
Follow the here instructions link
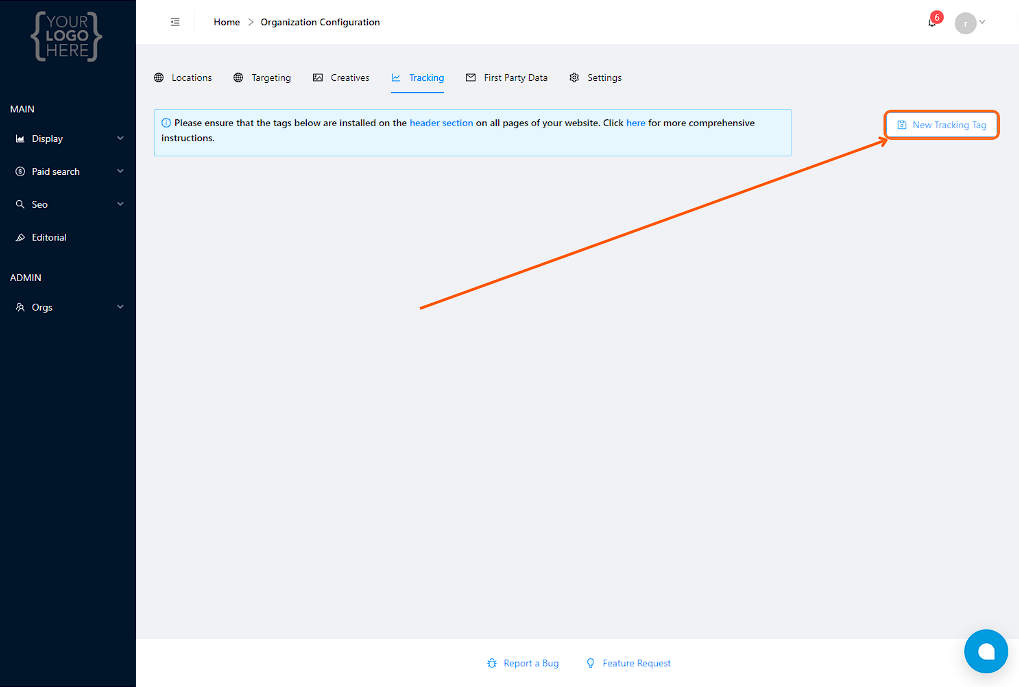click(x=636, y=123)
